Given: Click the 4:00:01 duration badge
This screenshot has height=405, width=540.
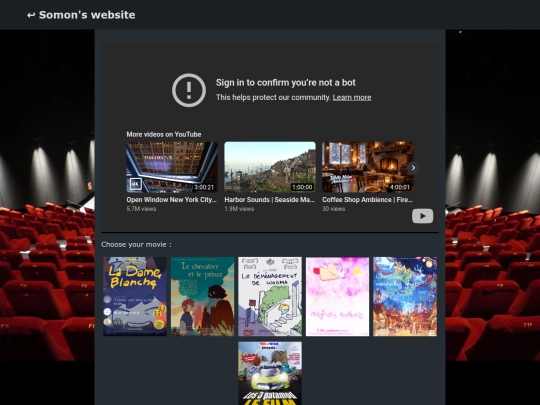Looking at the screenshot, I should (399, 187).
